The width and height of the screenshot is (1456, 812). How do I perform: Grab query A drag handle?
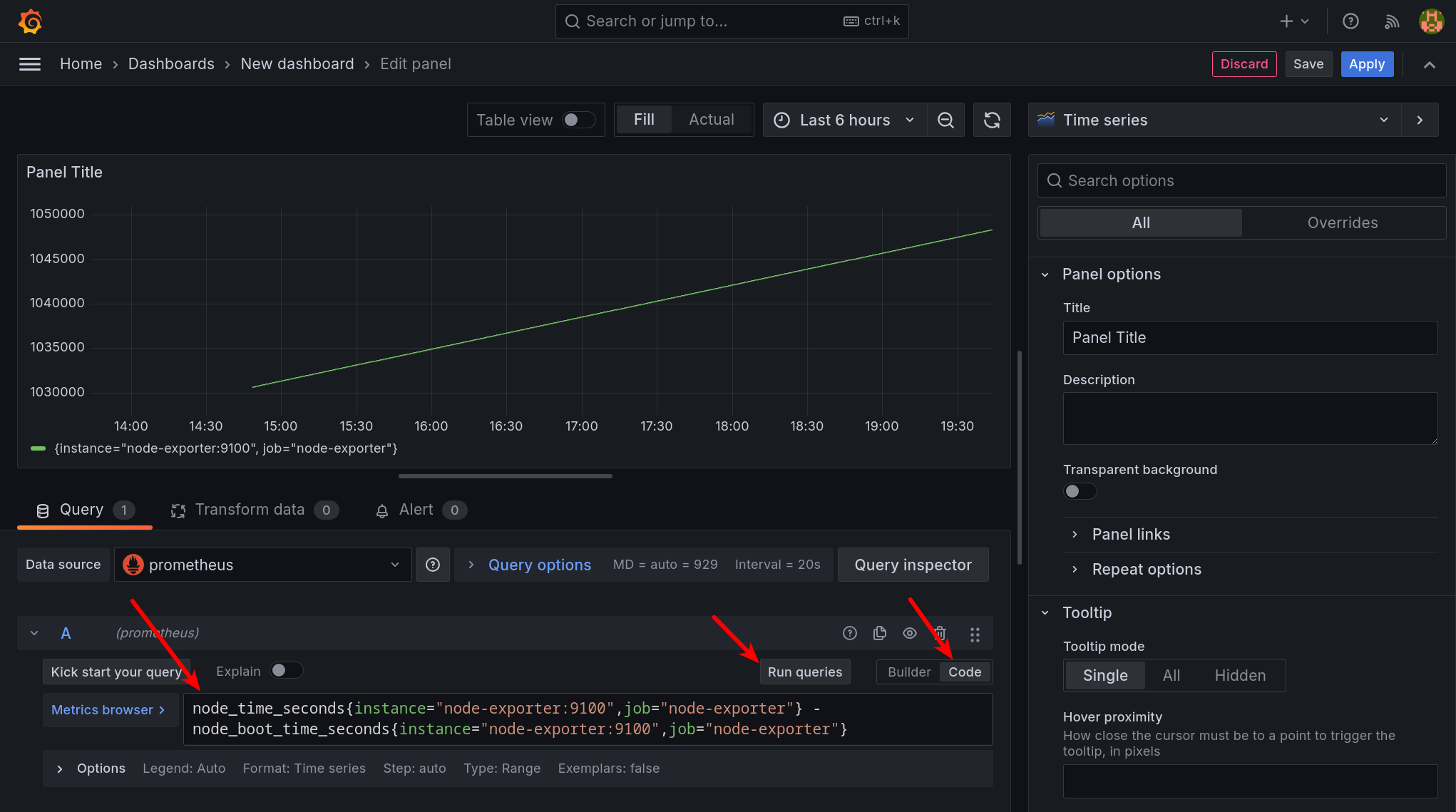click(975, 634)
